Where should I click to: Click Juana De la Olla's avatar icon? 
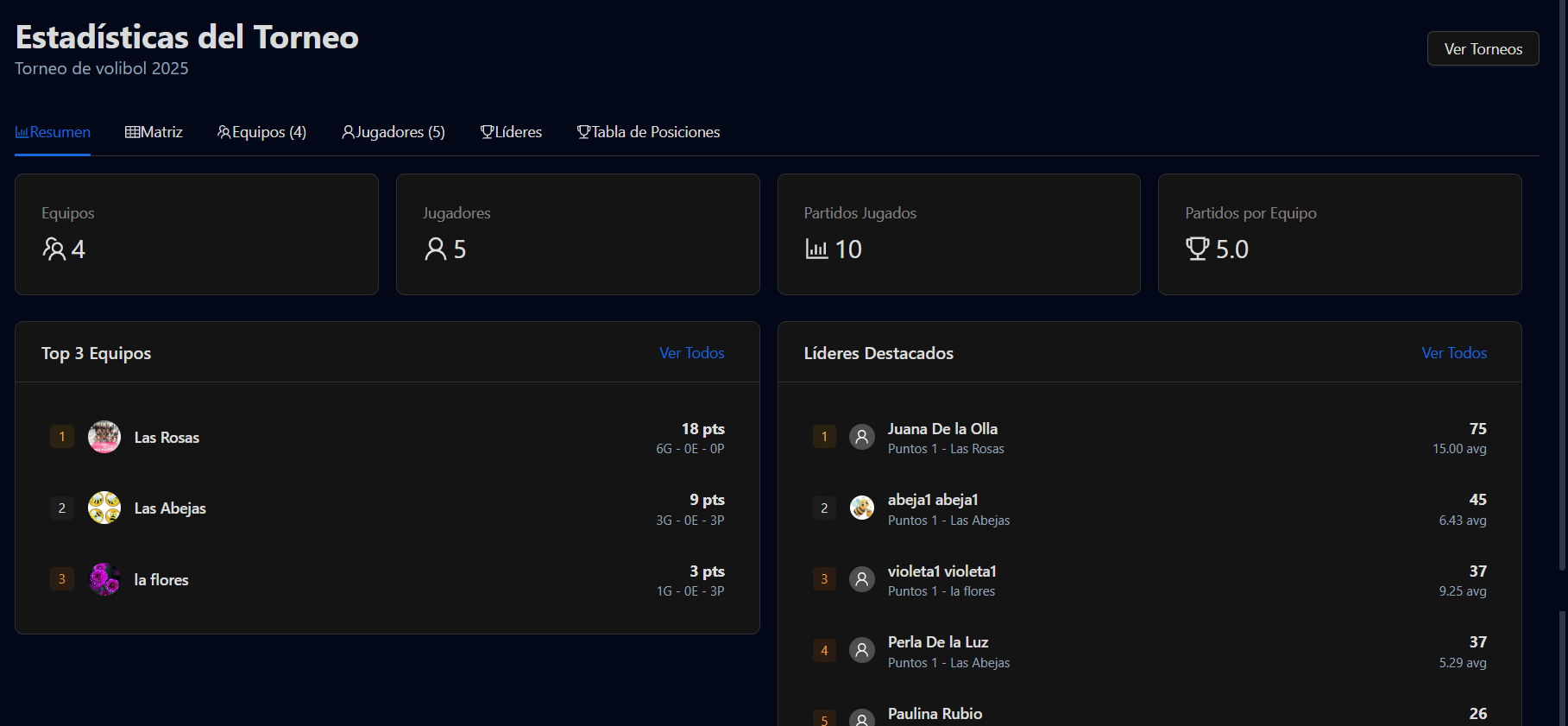[861, 437]
